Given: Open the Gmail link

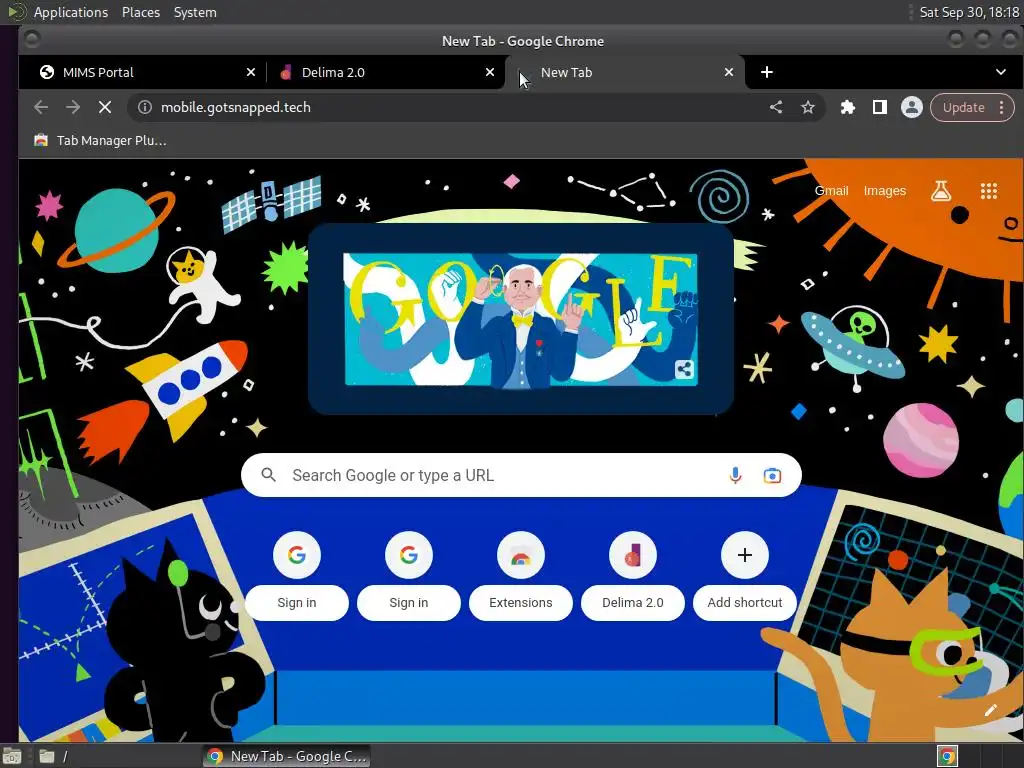Looking at the screenshot, I should point(831,191).
